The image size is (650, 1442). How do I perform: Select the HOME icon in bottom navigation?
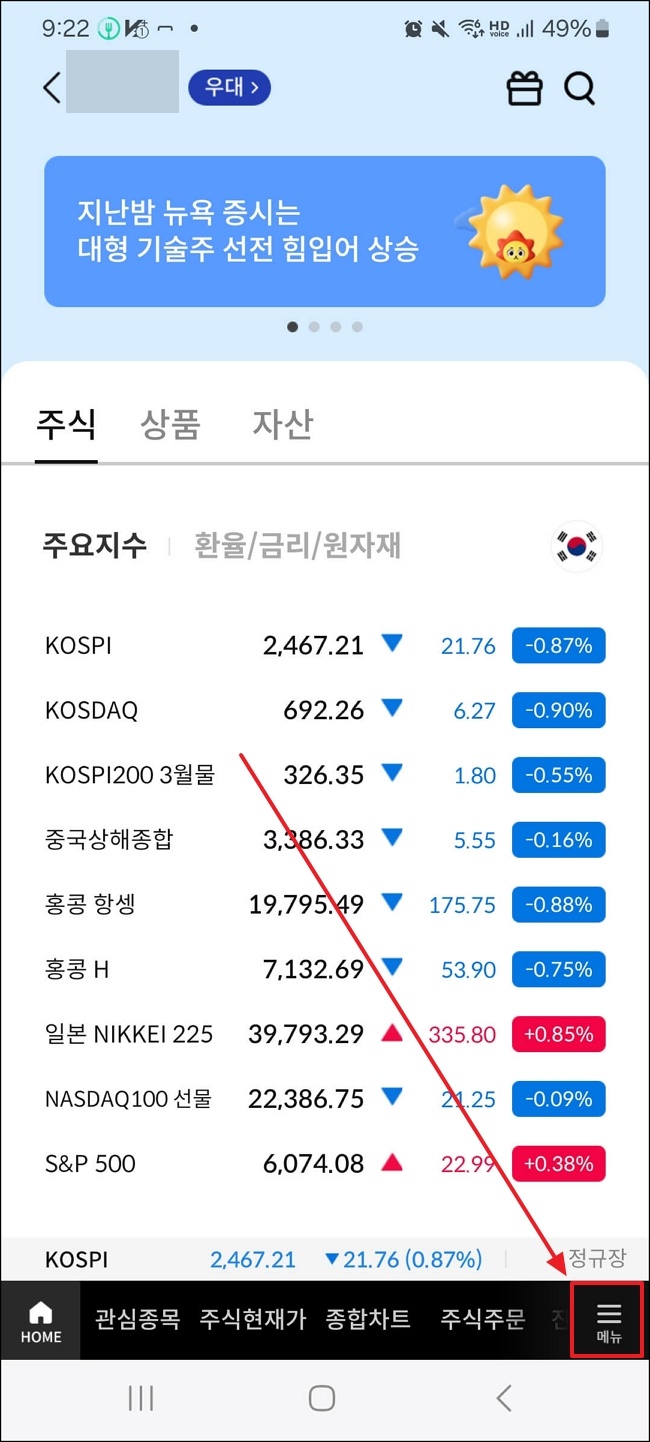[40, 1320]
